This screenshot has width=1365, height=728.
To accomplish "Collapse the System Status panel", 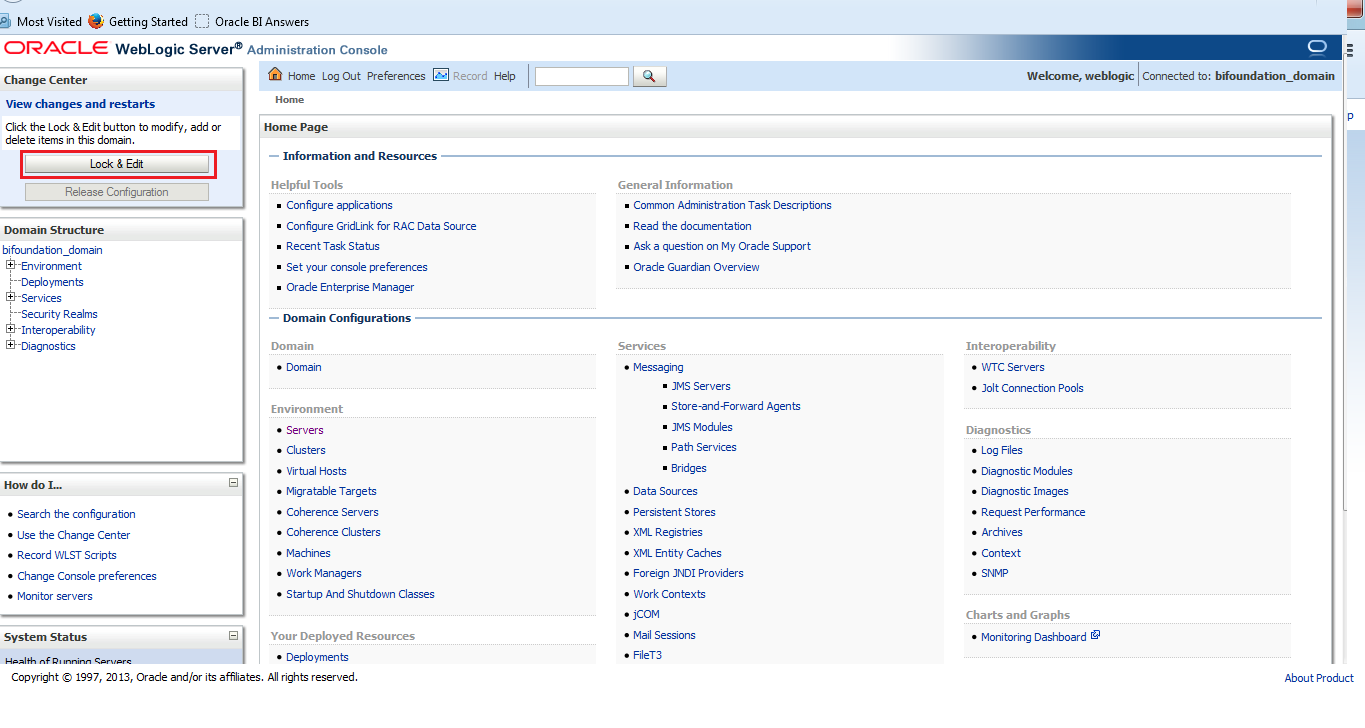I will pos(233,635).
